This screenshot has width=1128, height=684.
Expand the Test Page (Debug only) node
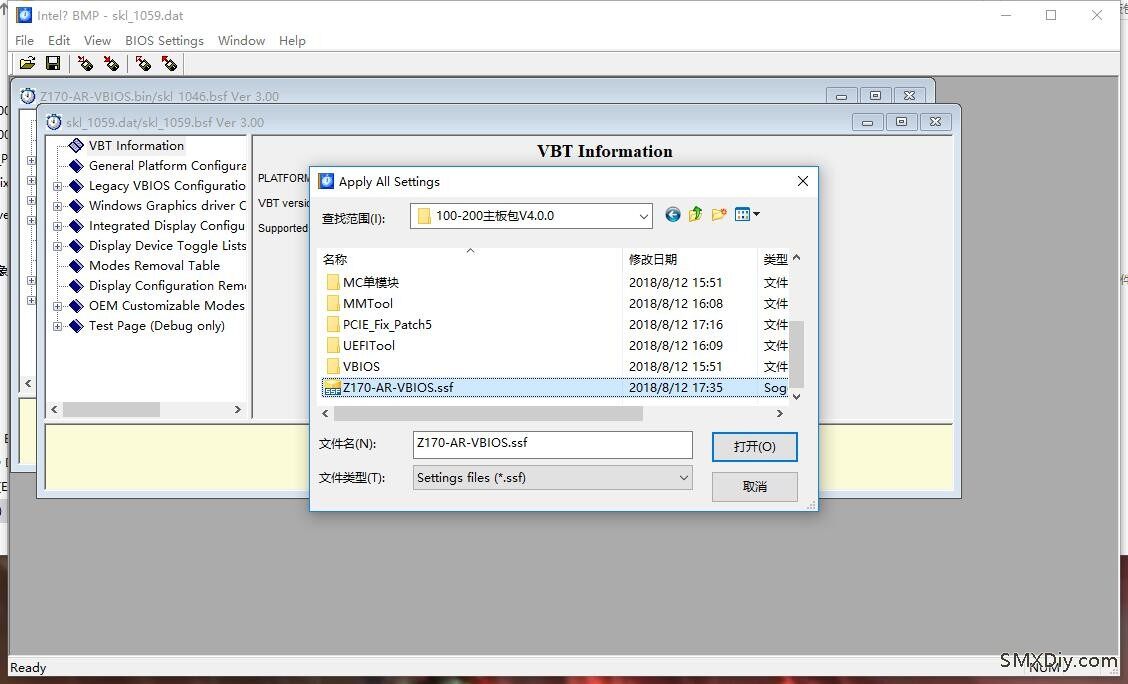pyautogui.click(x=58, y=326)
